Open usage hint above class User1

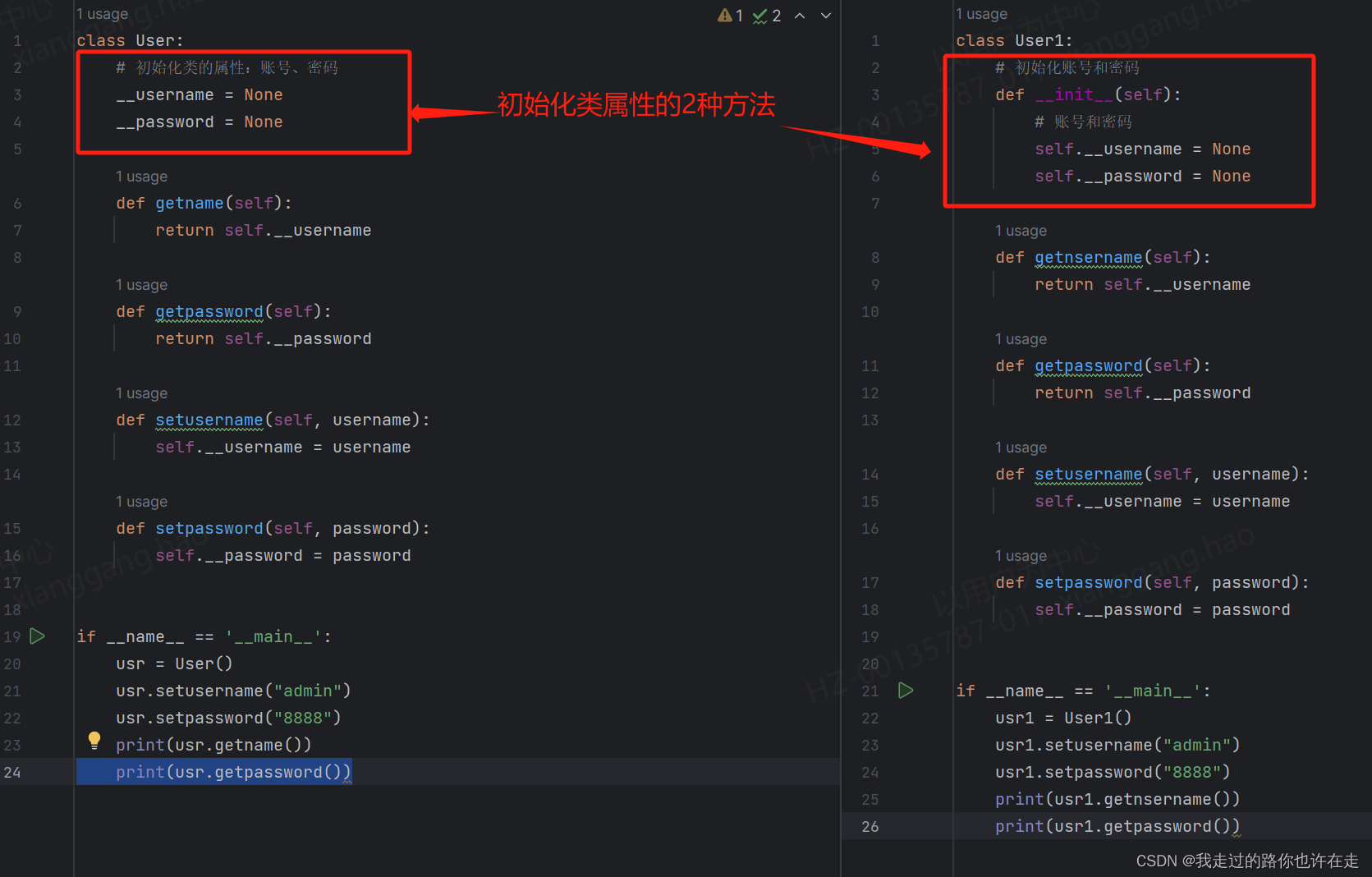(981, 14)
